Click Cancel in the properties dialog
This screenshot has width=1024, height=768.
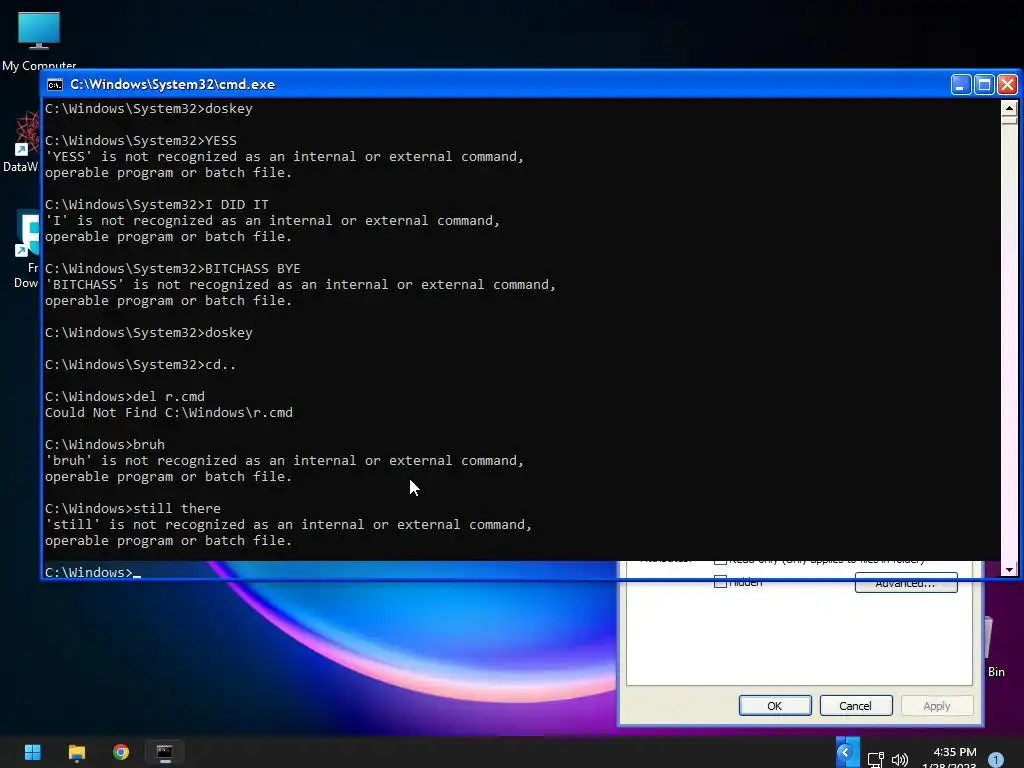point(856,706)
